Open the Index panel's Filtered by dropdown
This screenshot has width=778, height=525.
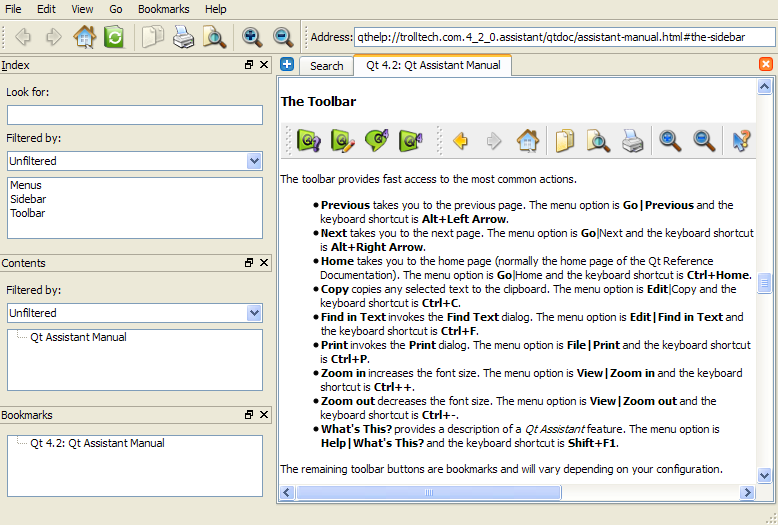(135, 161)
